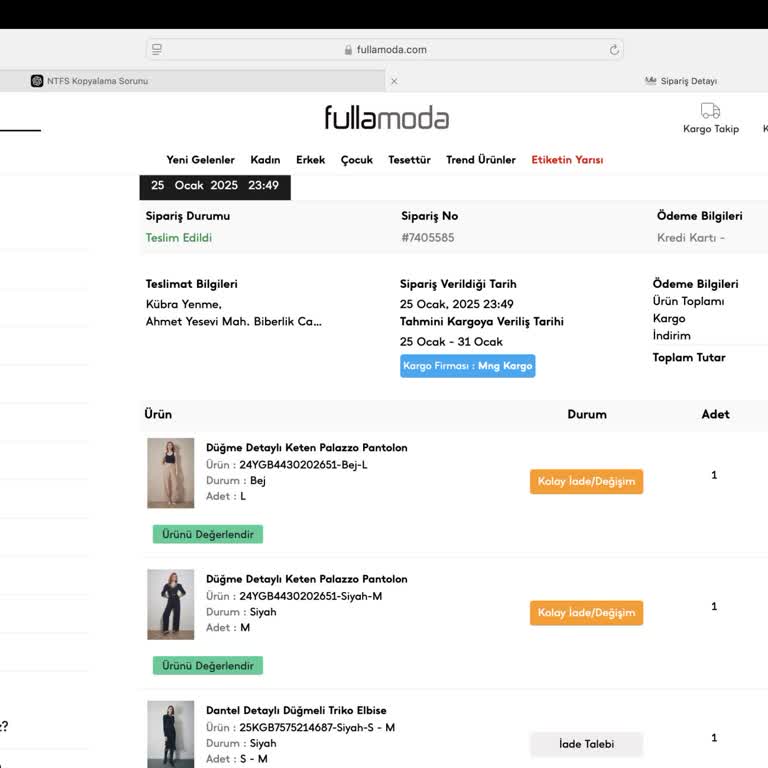
Task: Open the Kadın menu category
Action: click(x=265, y=160)
